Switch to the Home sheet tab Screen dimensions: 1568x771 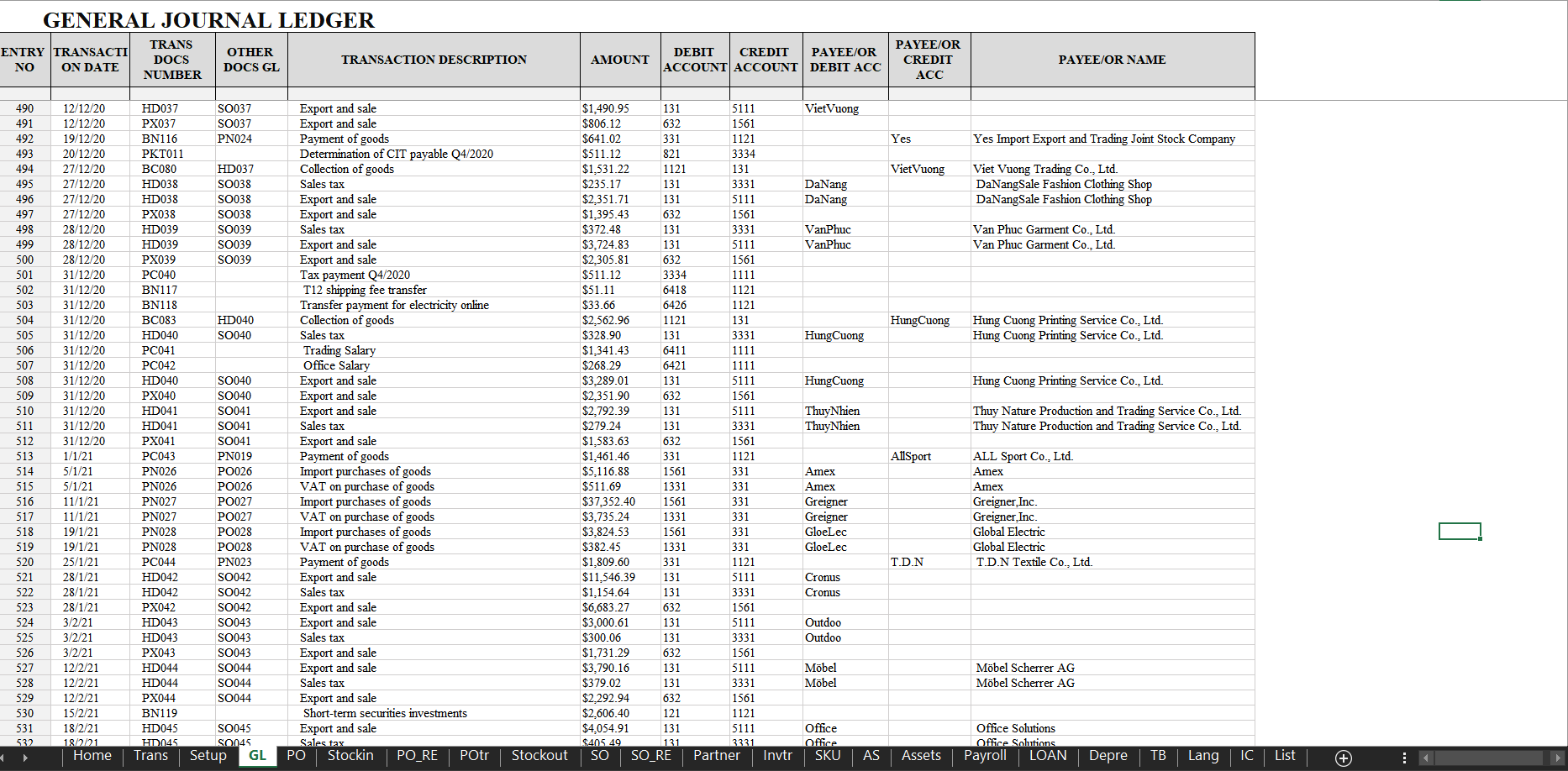pyautogui.click(x=92, y=755)
